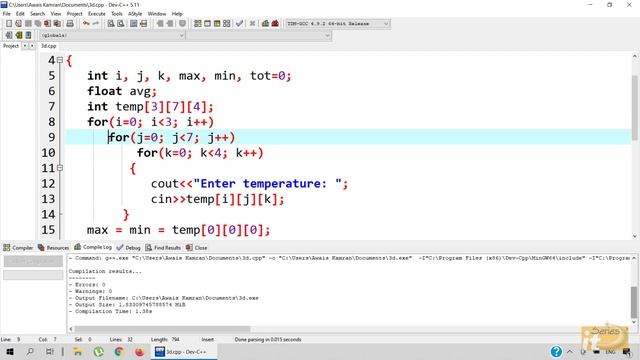Switch to the Compile Log tab
This screenshot has height=360, width=640.
pyautogui.click(x=93, y=247)
